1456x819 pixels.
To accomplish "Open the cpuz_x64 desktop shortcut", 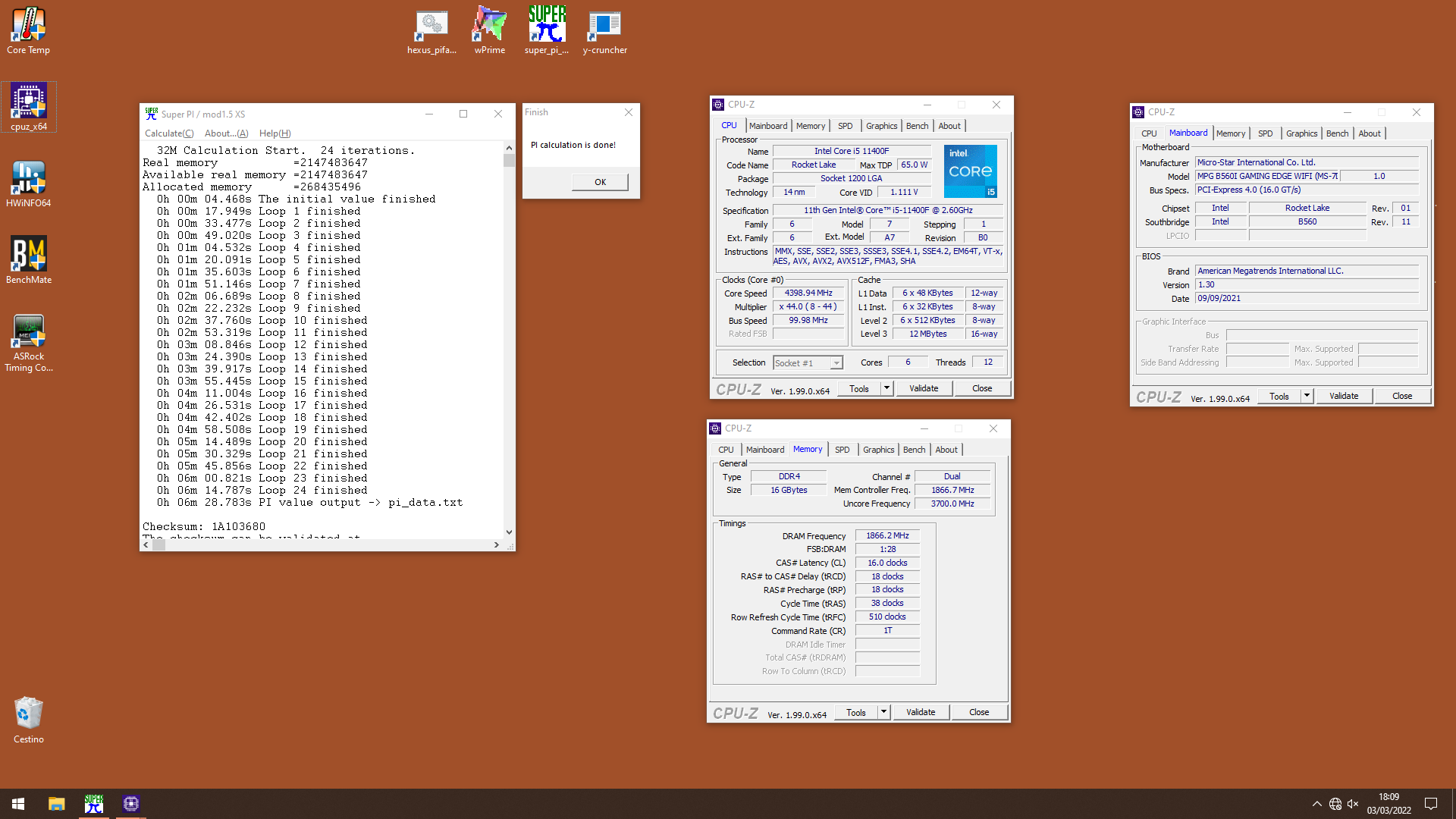I will click(x=29, y=107).
